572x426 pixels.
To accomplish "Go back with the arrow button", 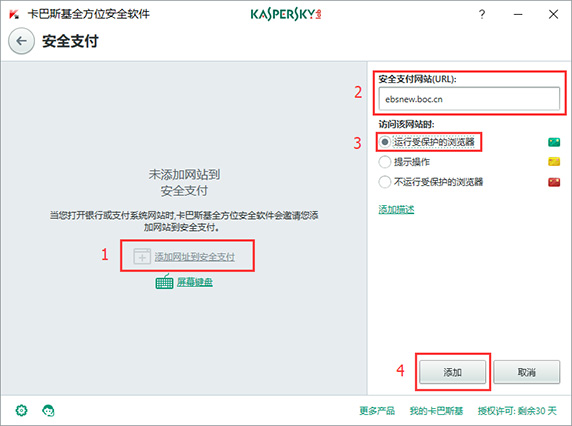I will [x=22, y=41].
